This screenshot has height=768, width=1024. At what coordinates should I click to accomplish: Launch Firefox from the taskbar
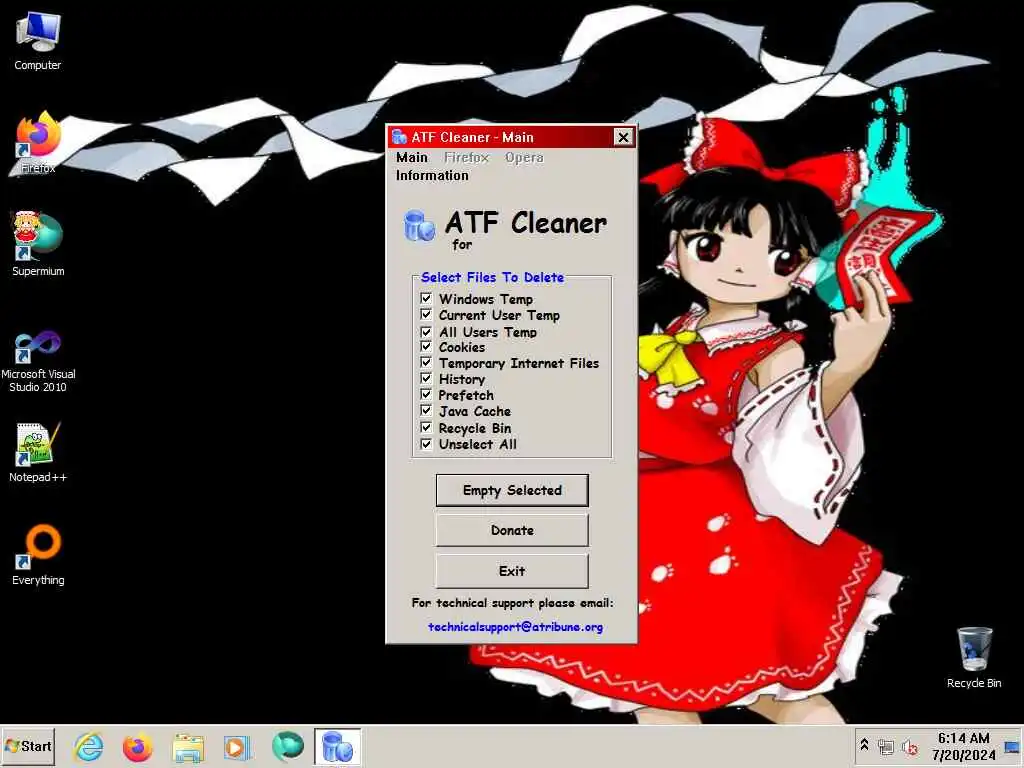click(x=138, y=746)
